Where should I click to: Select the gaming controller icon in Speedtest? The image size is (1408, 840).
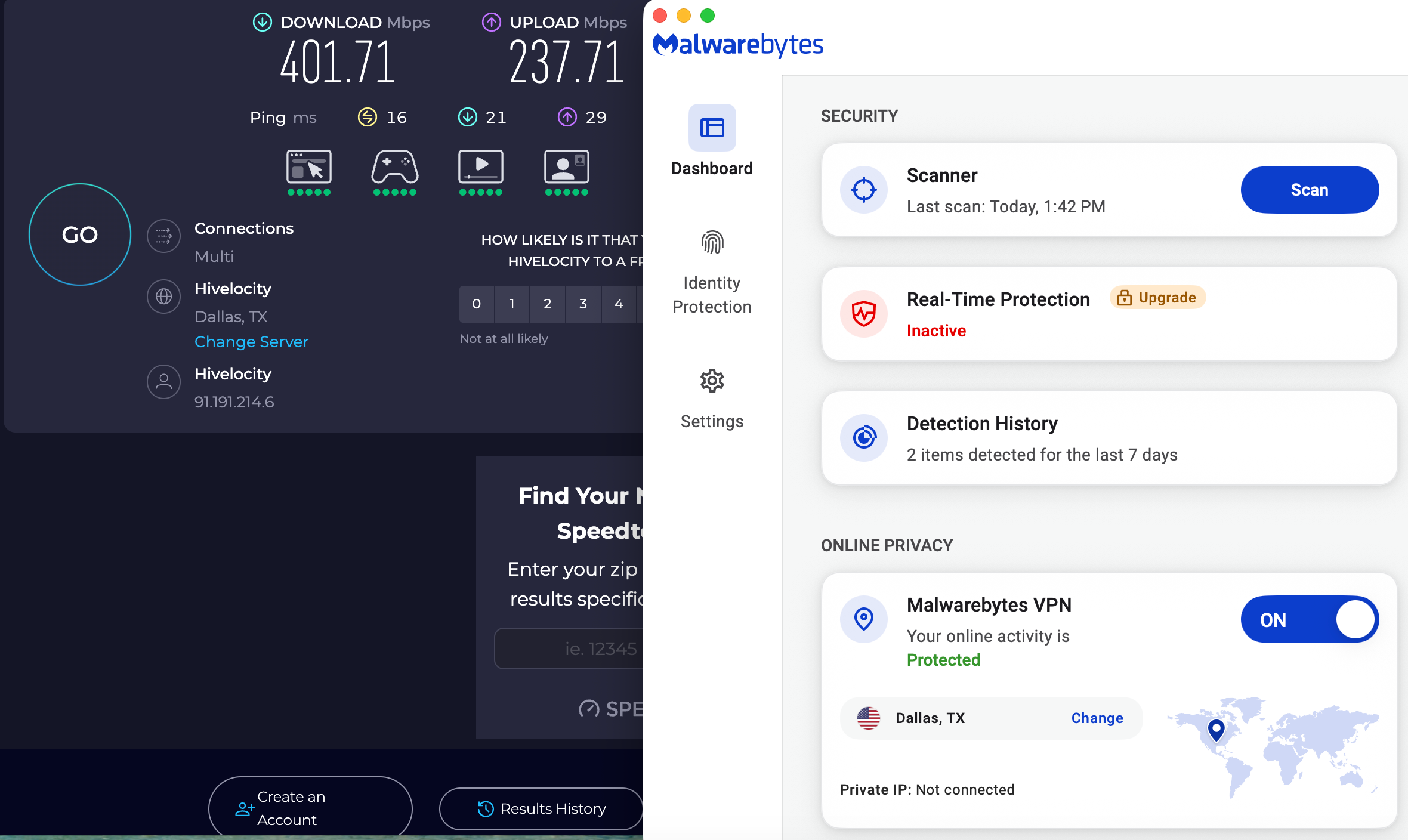pyautogui.click(x=394, y=168)
